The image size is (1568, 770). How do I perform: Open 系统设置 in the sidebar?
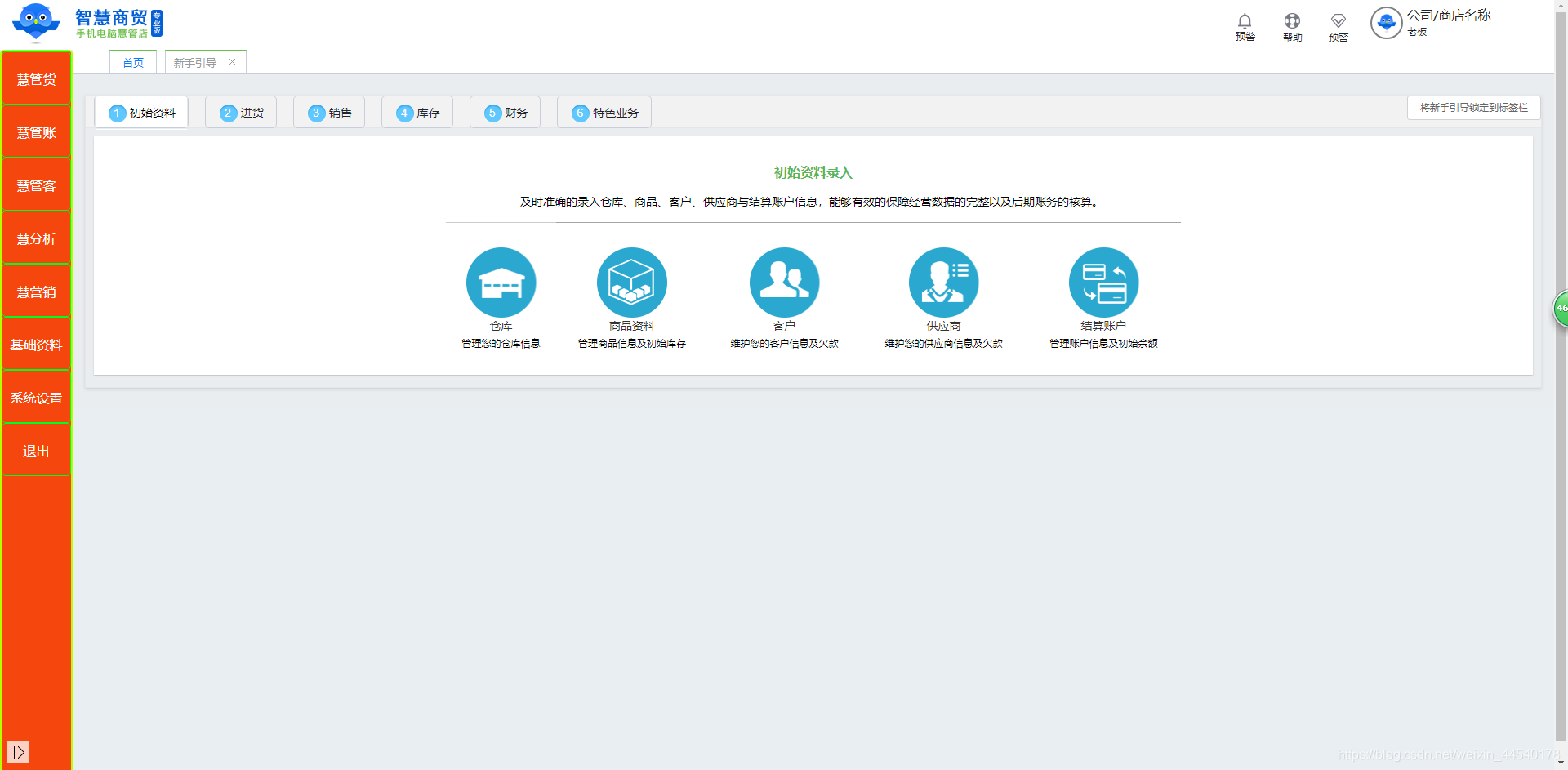(x=37, y=398)
